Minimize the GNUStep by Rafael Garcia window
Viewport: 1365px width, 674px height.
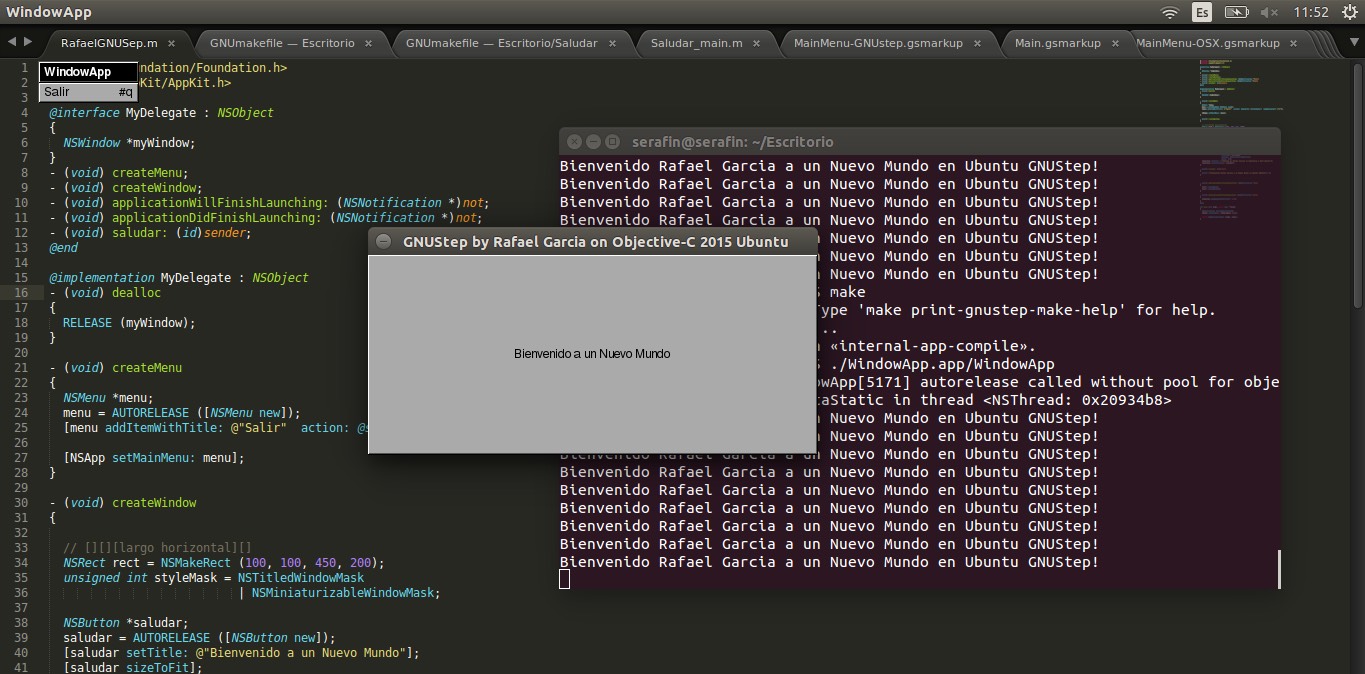(x=383, y=242)
